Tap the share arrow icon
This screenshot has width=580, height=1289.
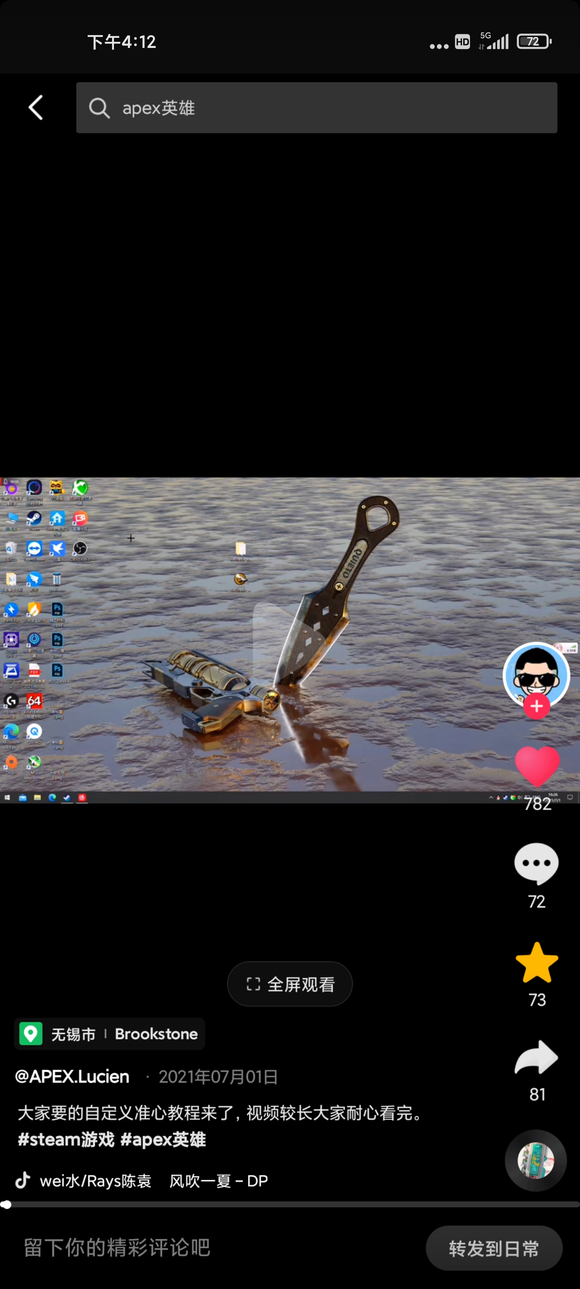click(x=537, y=1058)
